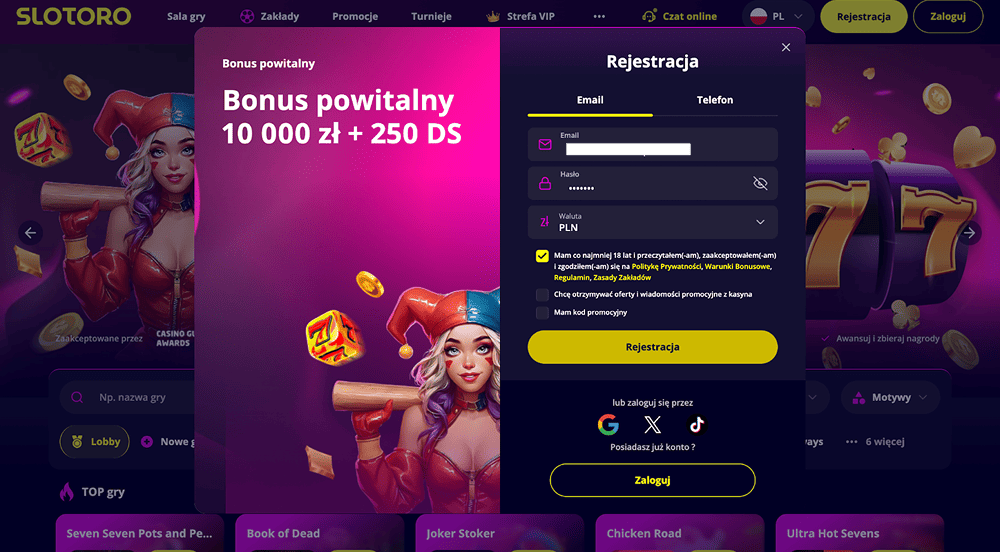
Task: Toggle password visibility eye icon
Action: coord(760,184)
